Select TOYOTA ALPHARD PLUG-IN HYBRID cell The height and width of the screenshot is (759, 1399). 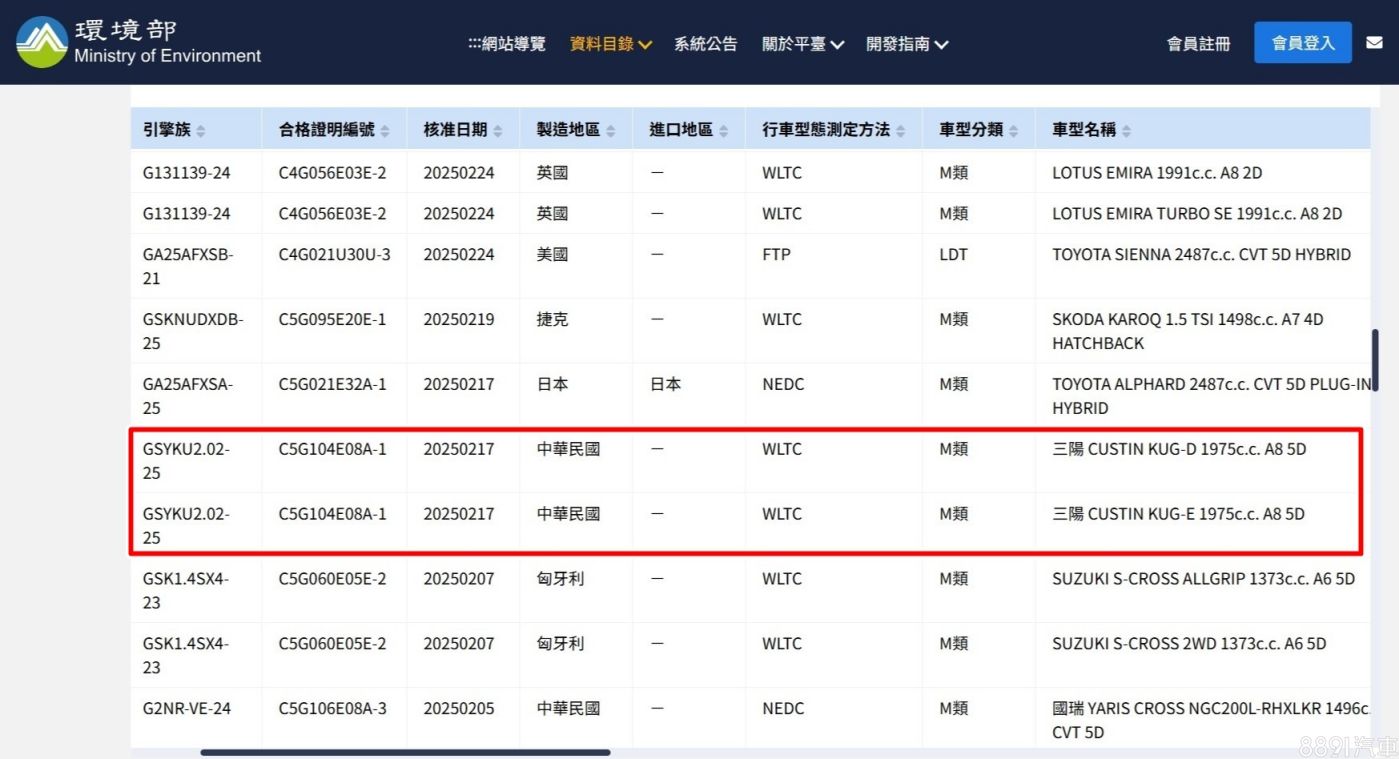1211,396
